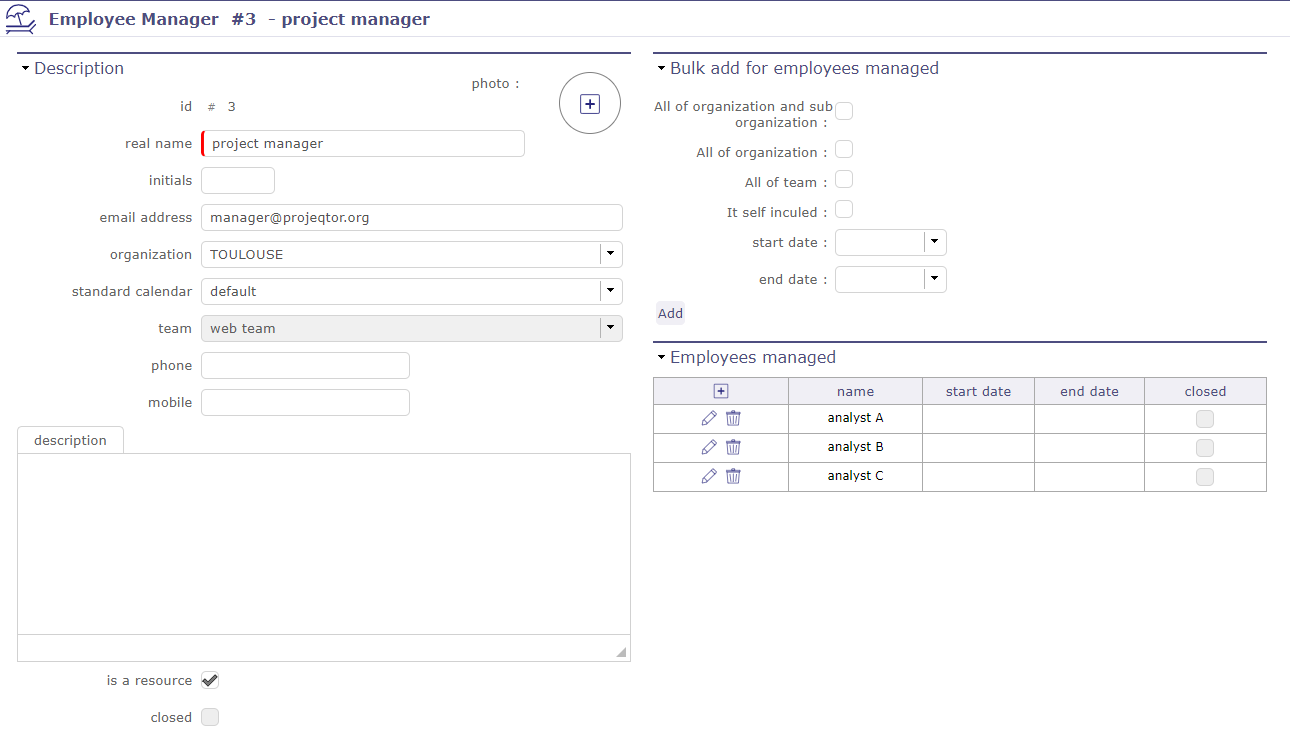
Task: Select the description tab
Action: tap(70, 439)
